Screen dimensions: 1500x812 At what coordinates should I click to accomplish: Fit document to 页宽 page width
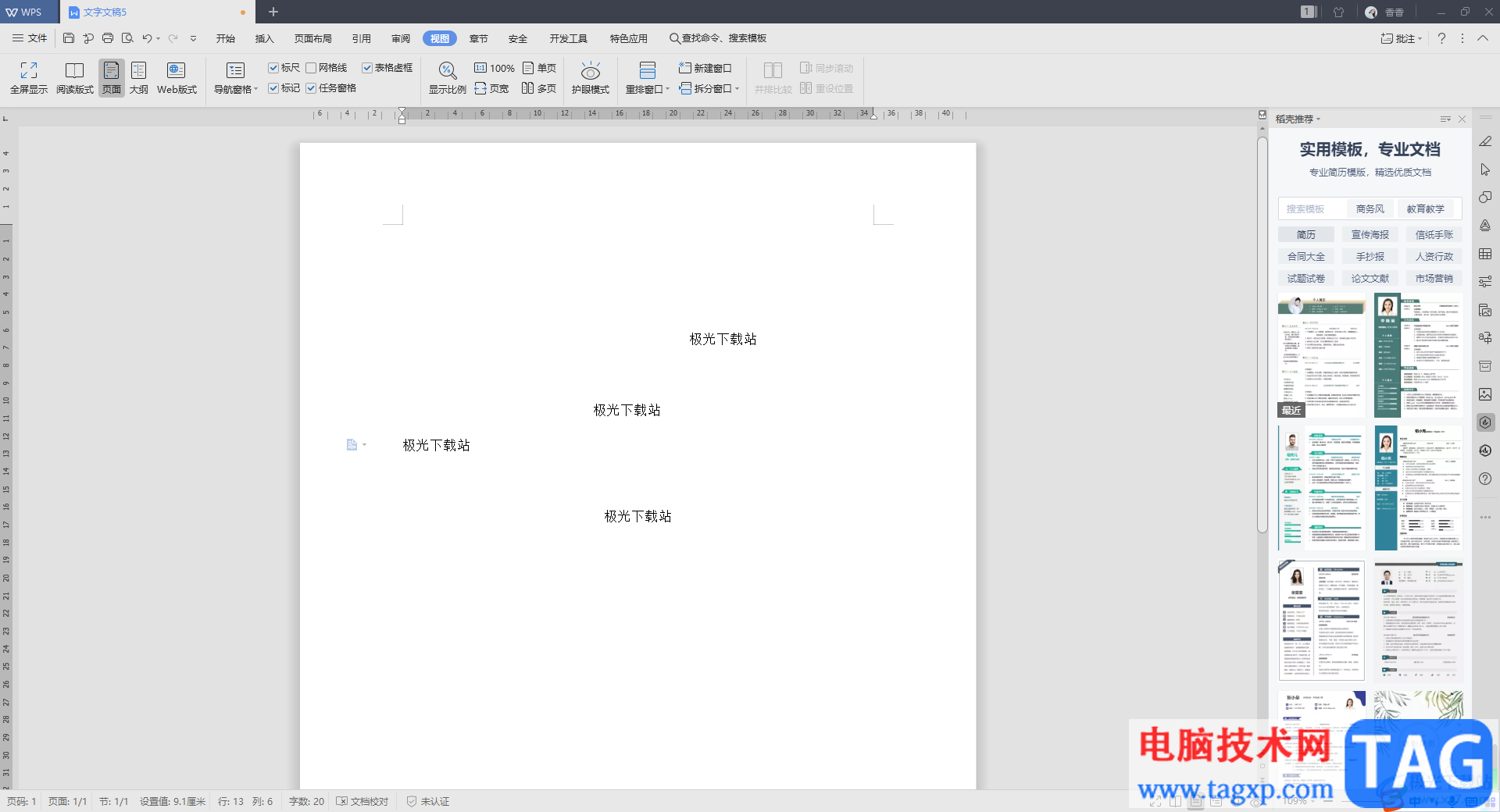coord(491,88)
